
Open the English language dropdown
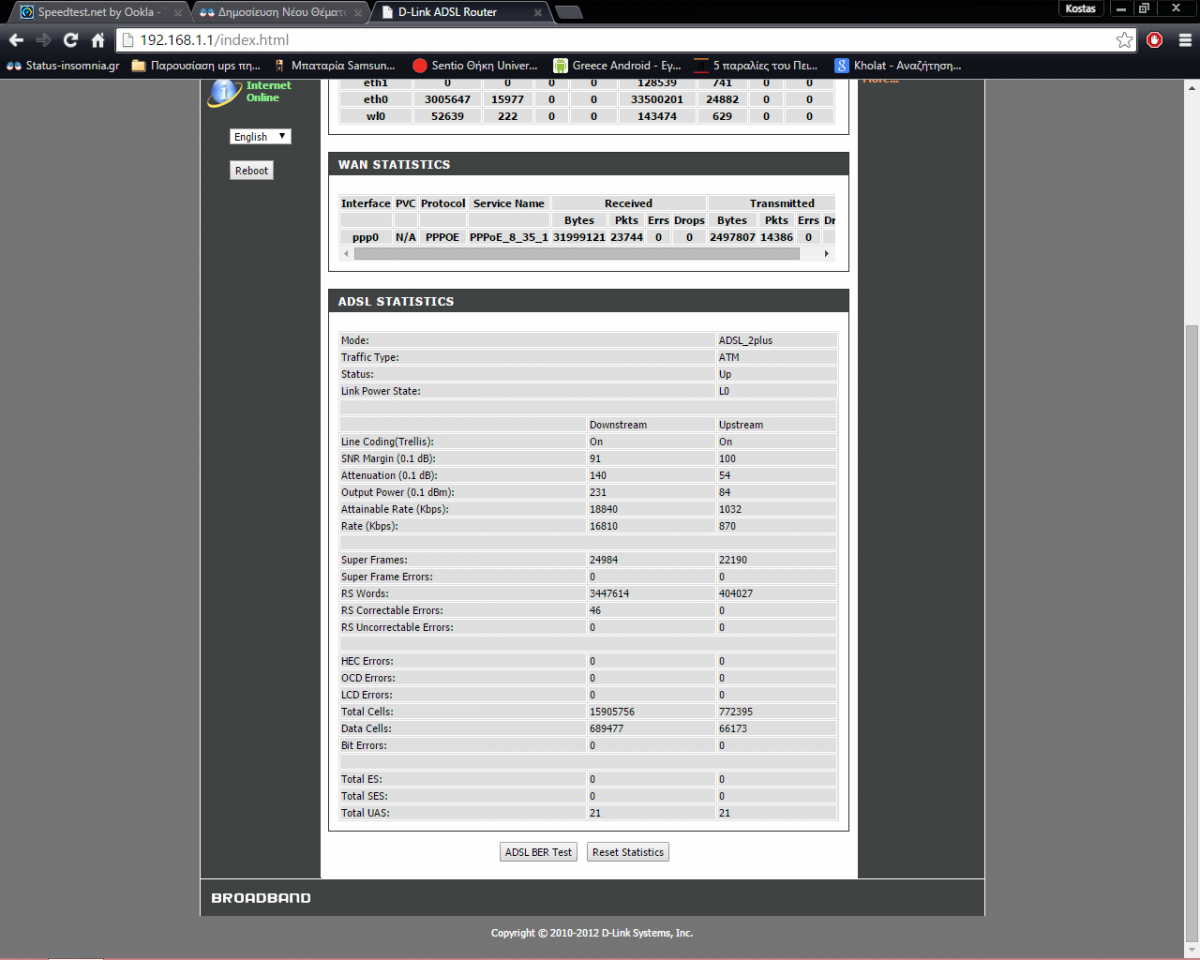[260, 136]
